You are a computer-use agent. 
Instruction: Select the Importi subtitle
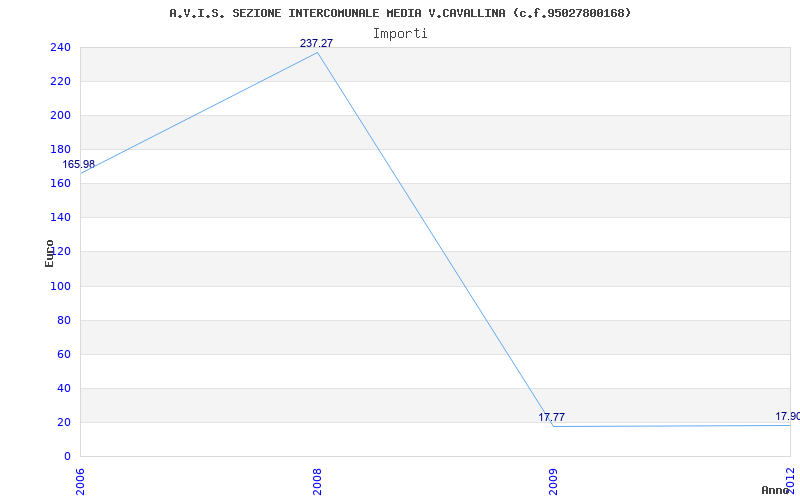click(x=400, y=34)
